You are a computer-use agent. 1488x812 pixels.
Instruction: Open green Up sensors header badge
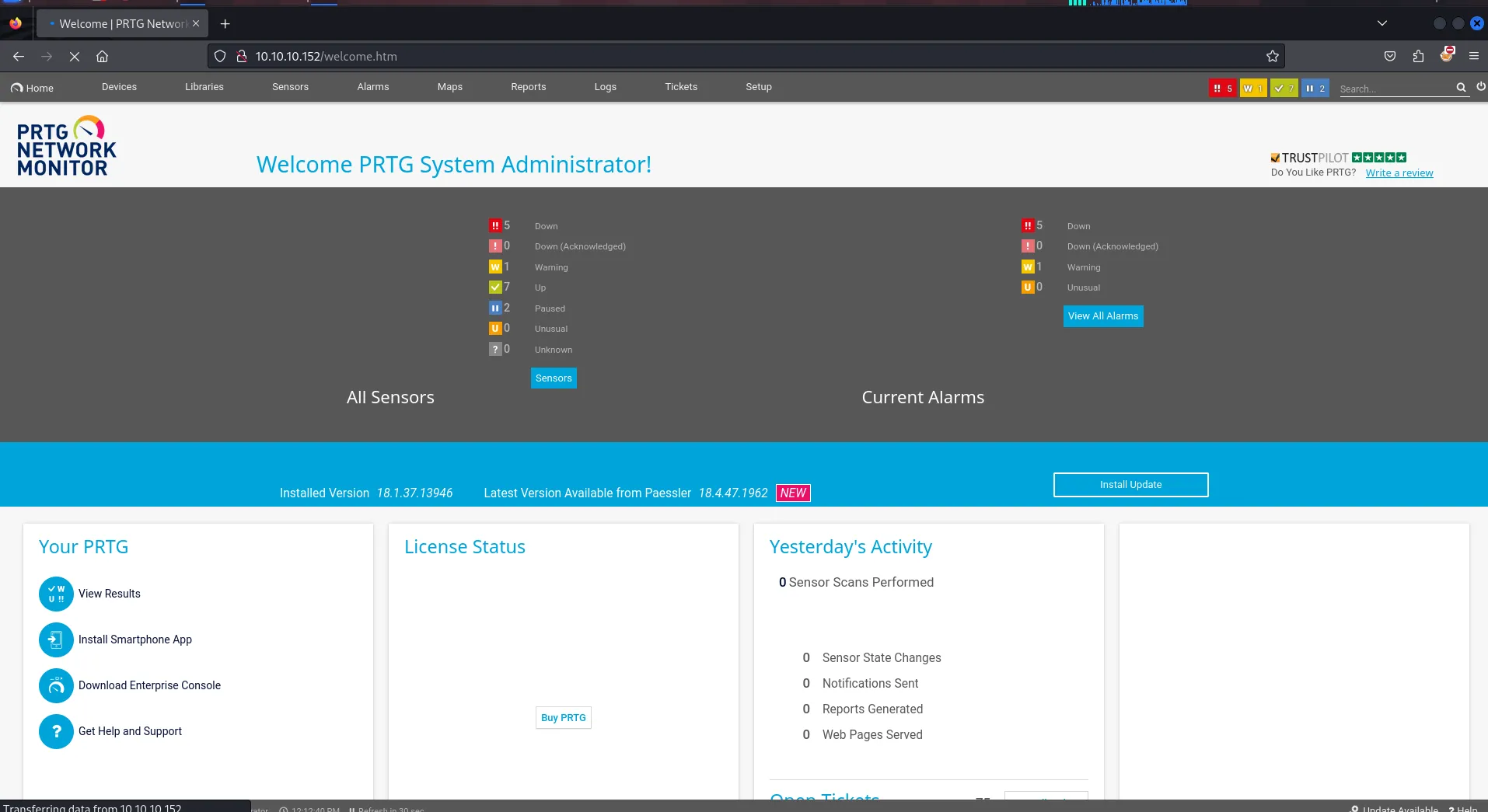[x=1284, y=88]
